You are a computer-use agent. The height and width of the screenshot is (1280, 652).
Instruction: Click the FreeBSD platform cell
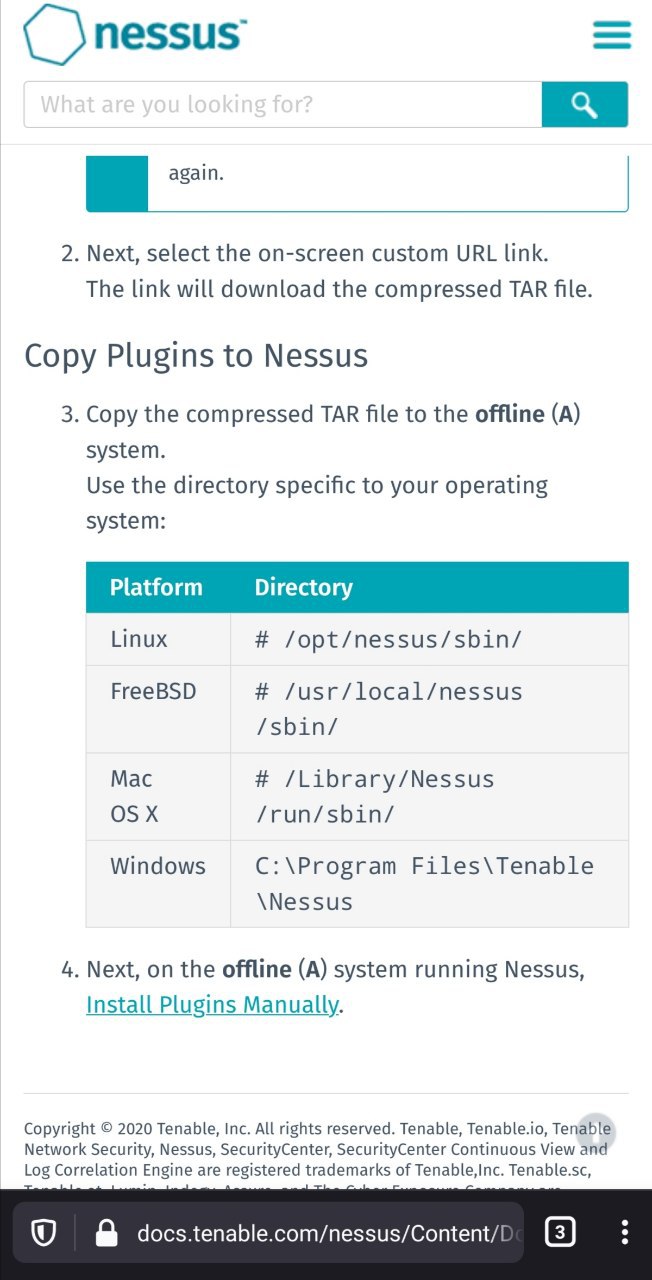(x=153, y=691)
